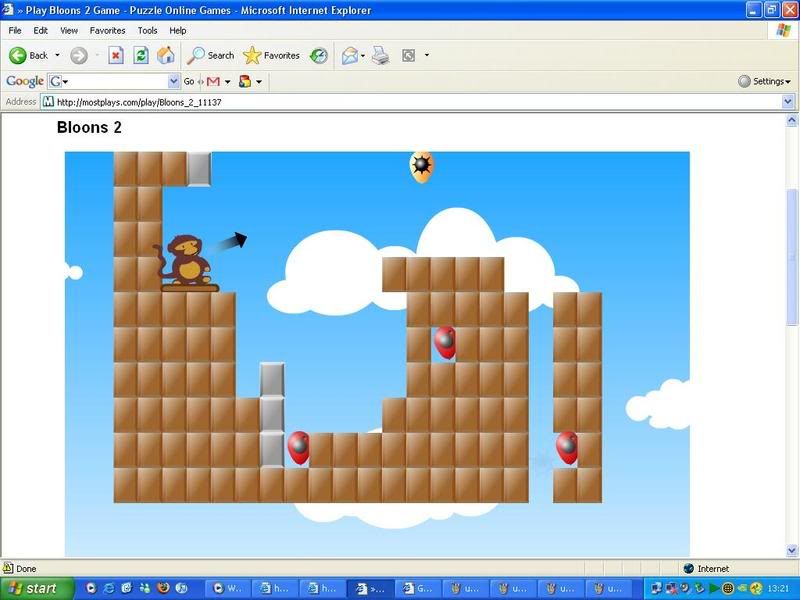Click the grey metal block at top

click(x=199, y=169)
